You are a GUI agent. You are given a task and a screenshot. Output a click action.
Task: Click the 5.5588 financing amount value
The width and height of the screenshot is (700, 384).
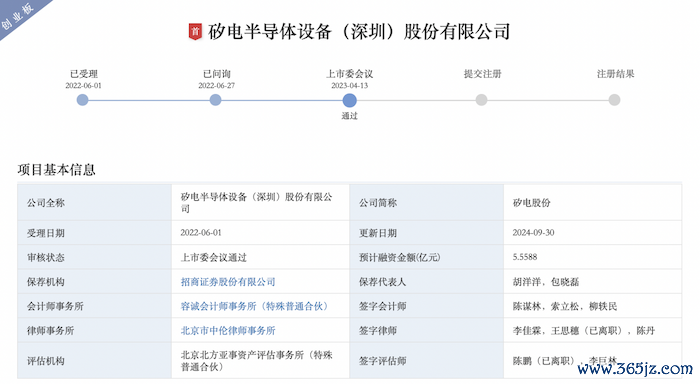[x=525, y=257]
